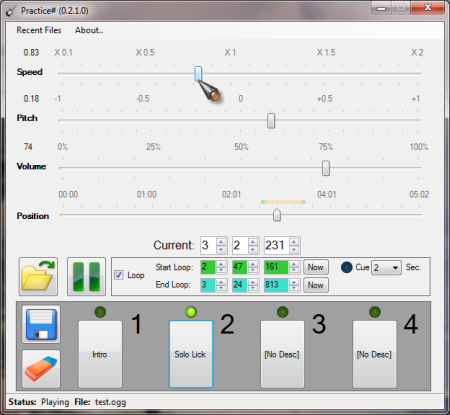Open the Recent Files menu
450x415 pixels.
click(39, 30)
